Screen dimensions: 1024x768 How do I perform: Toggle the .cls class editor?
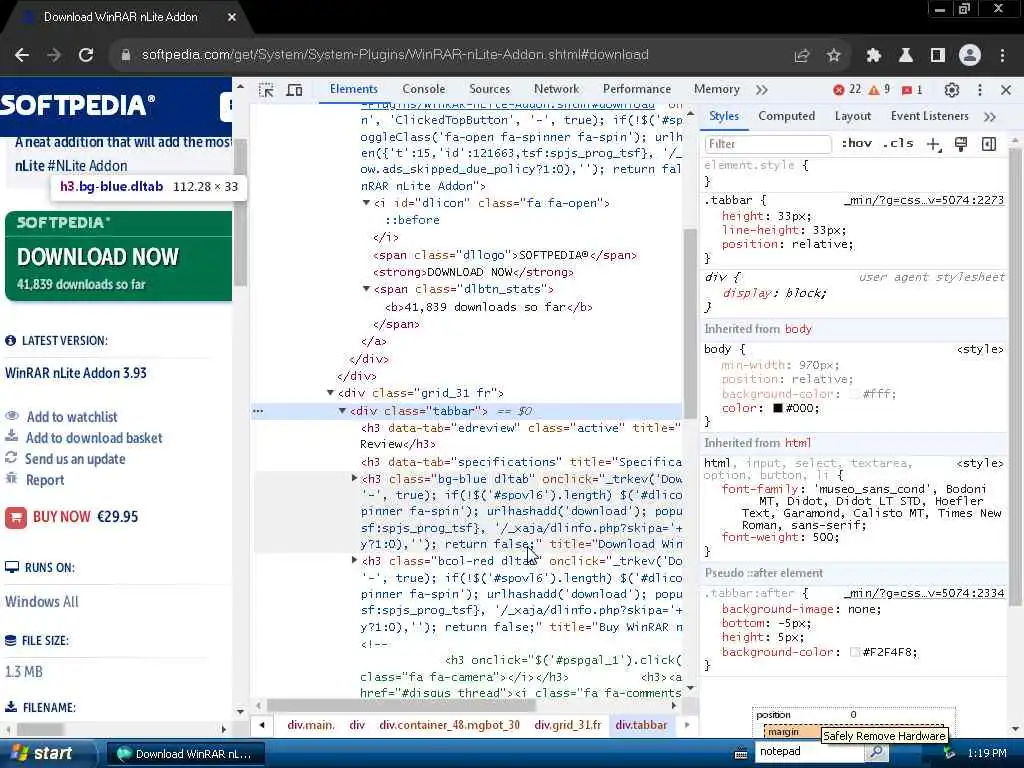coord(898,143)
